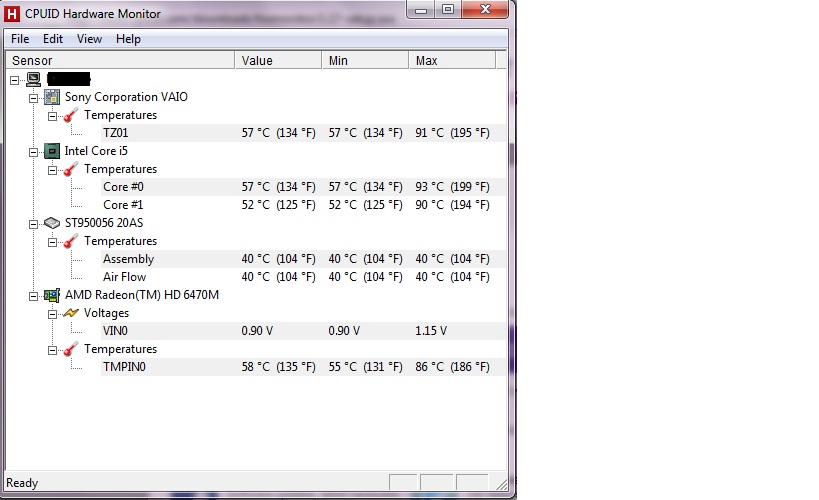Click the thermometer icon under Intel Core i5
819x500 pixels.
click(x=71, y=169)
